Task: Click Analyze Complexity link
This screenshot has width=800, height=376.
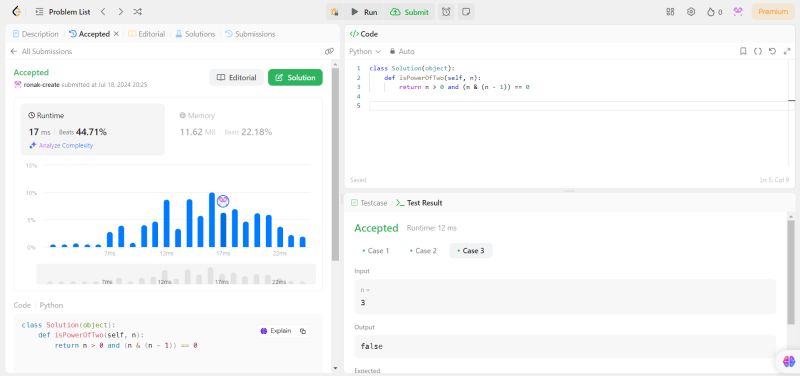Action: coord(61,145)
